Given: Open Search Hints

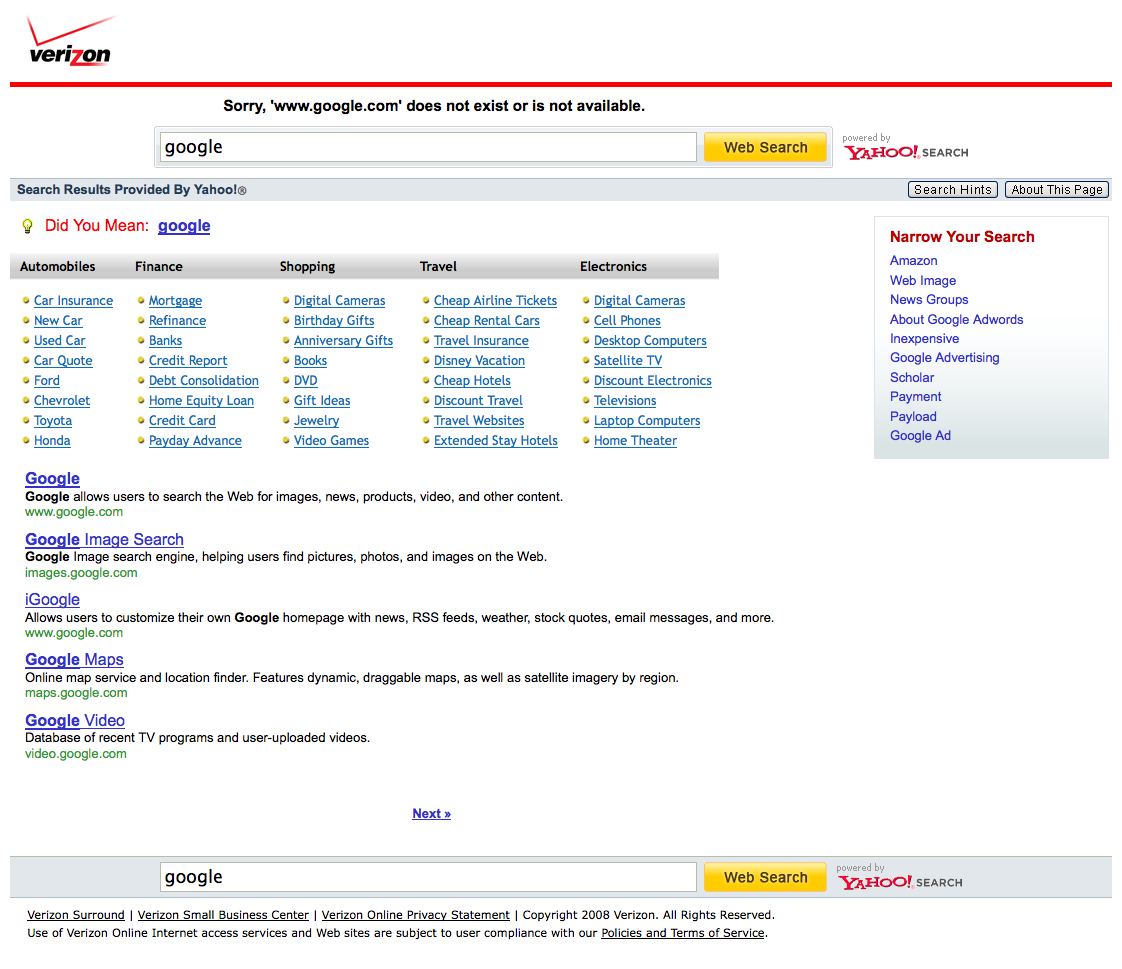Looking at the screenshot, I should coord(952,190).
